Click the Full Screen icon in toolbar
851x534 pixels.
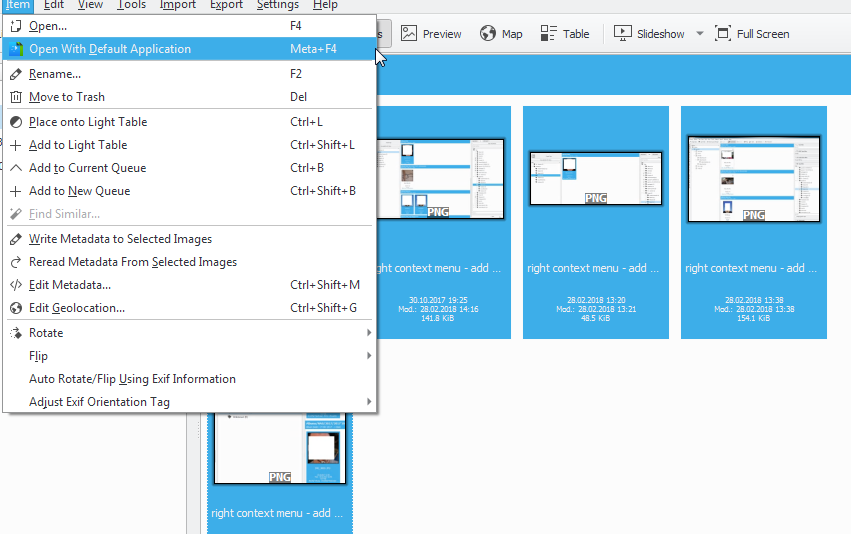pos(723,34)
